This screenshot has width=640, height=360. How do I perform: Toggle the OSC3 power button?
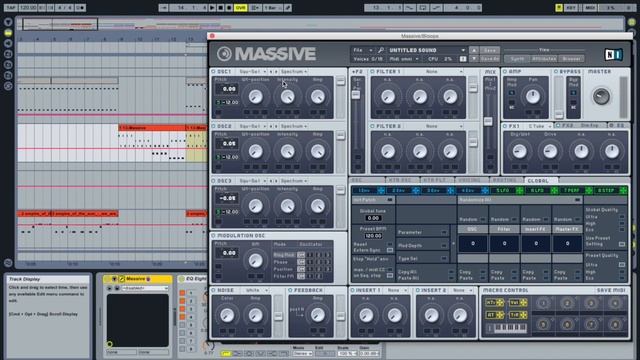(213, 181)
